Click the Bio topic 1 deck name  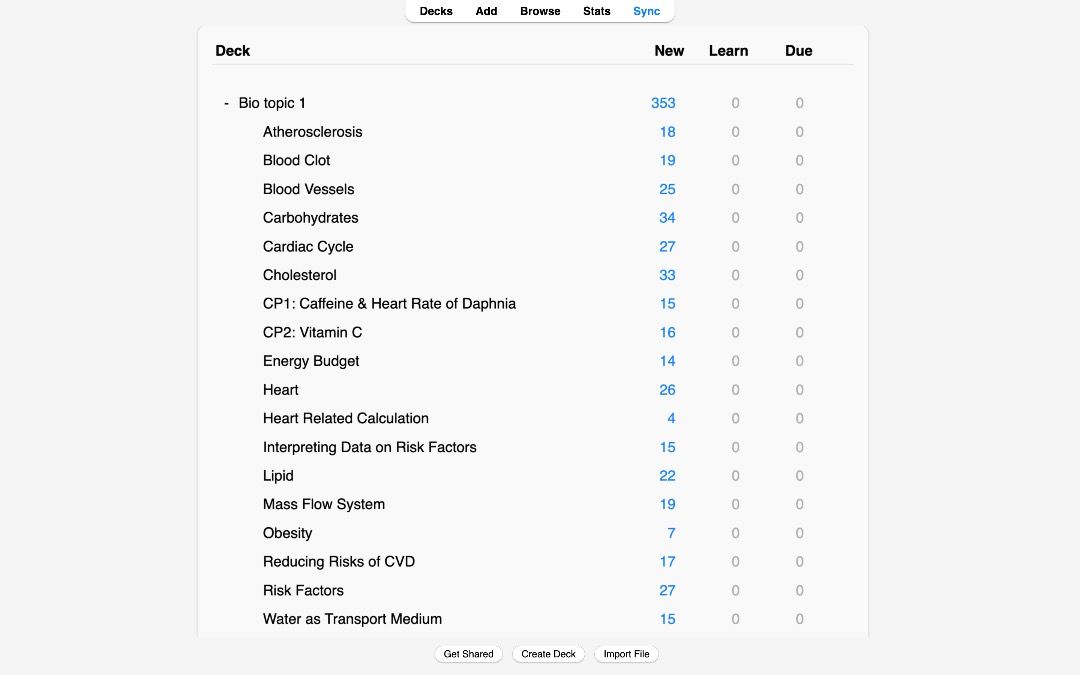(x=272, y=103)
